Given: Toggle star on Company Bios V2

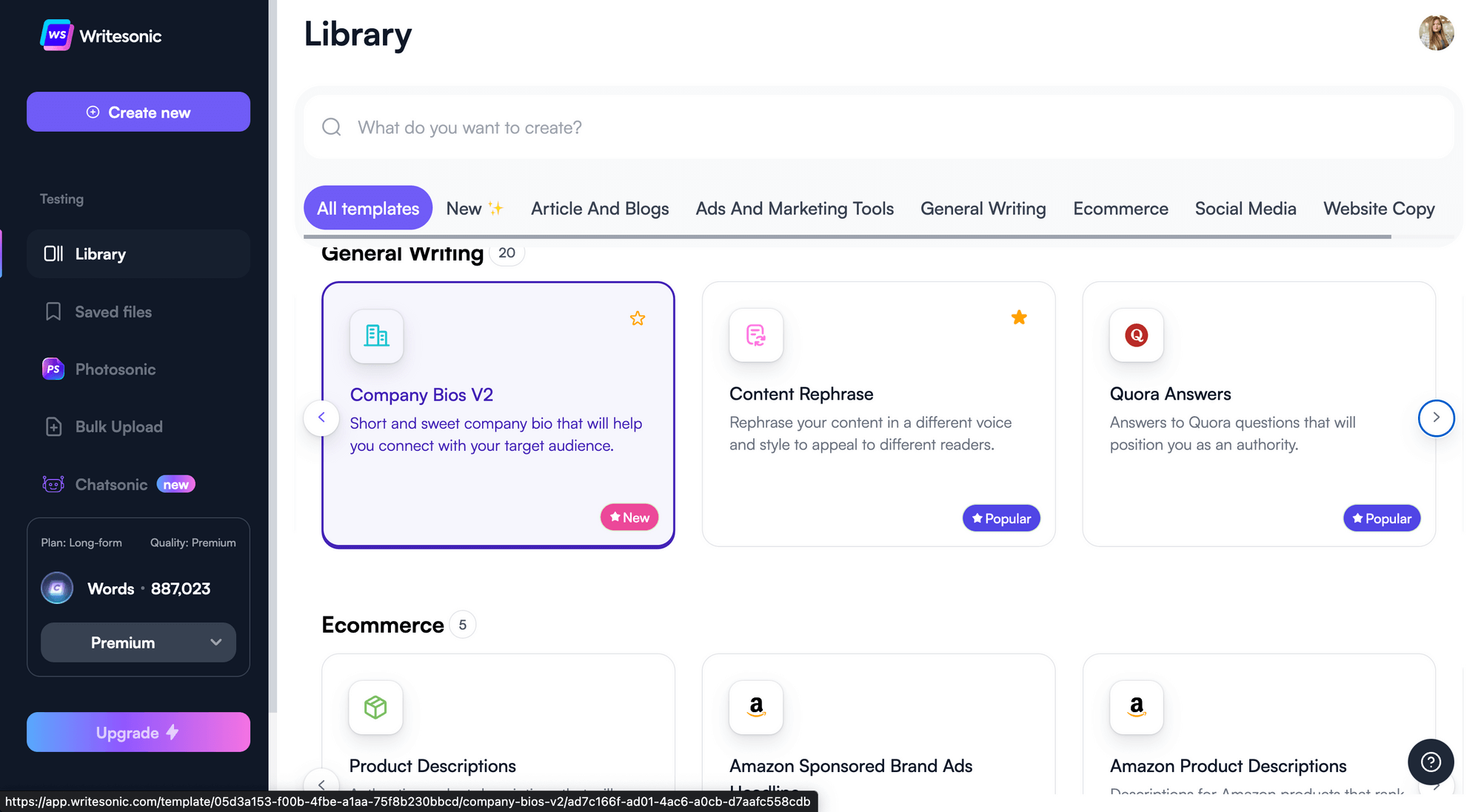Looking at the screenshot, I should [638, 318].
